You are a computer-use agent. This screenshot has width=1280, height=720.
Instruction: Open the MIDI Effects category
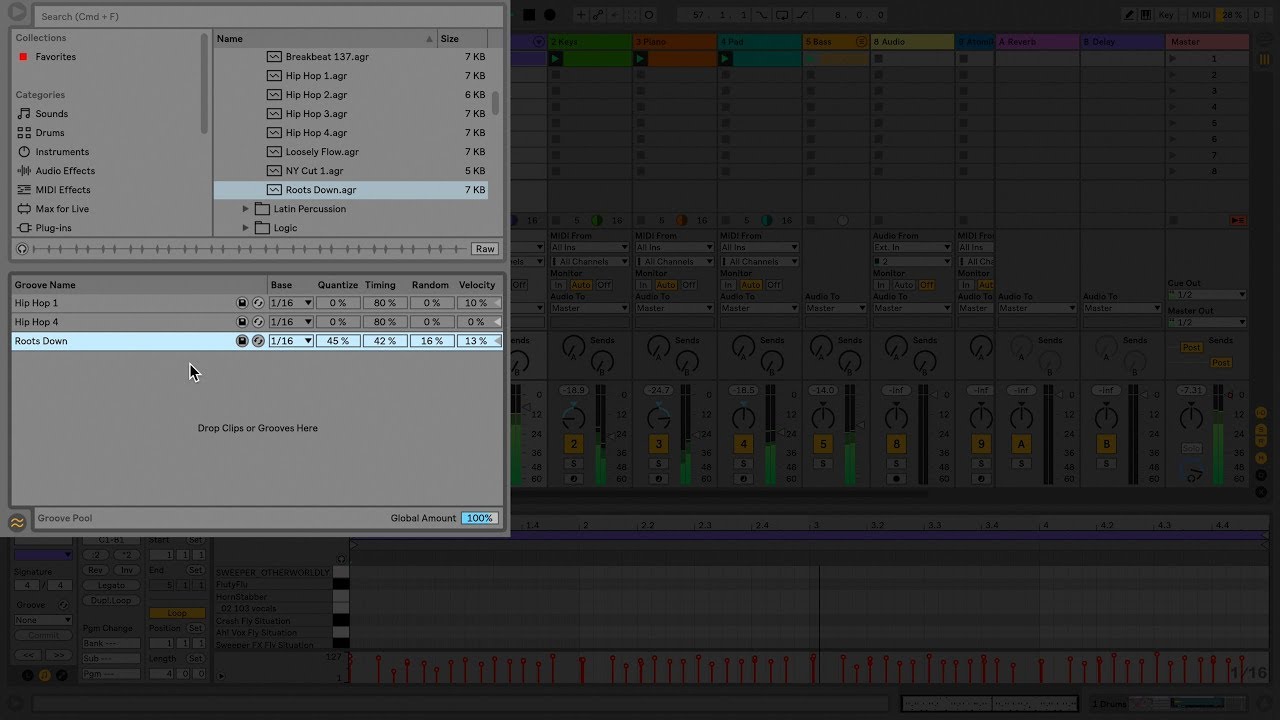(x=63, y=190)
